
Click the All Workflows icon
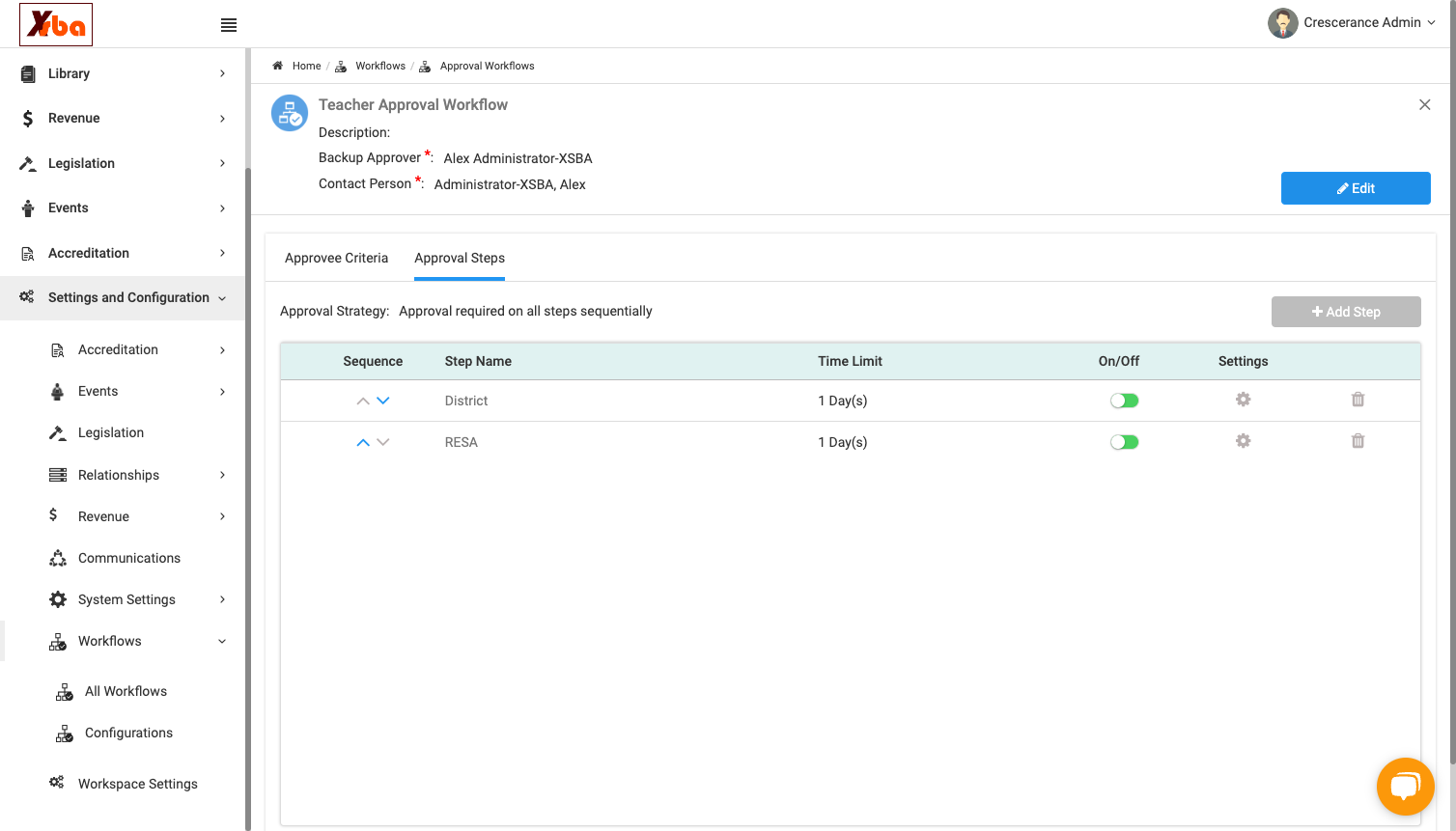(x=65, y=692)
